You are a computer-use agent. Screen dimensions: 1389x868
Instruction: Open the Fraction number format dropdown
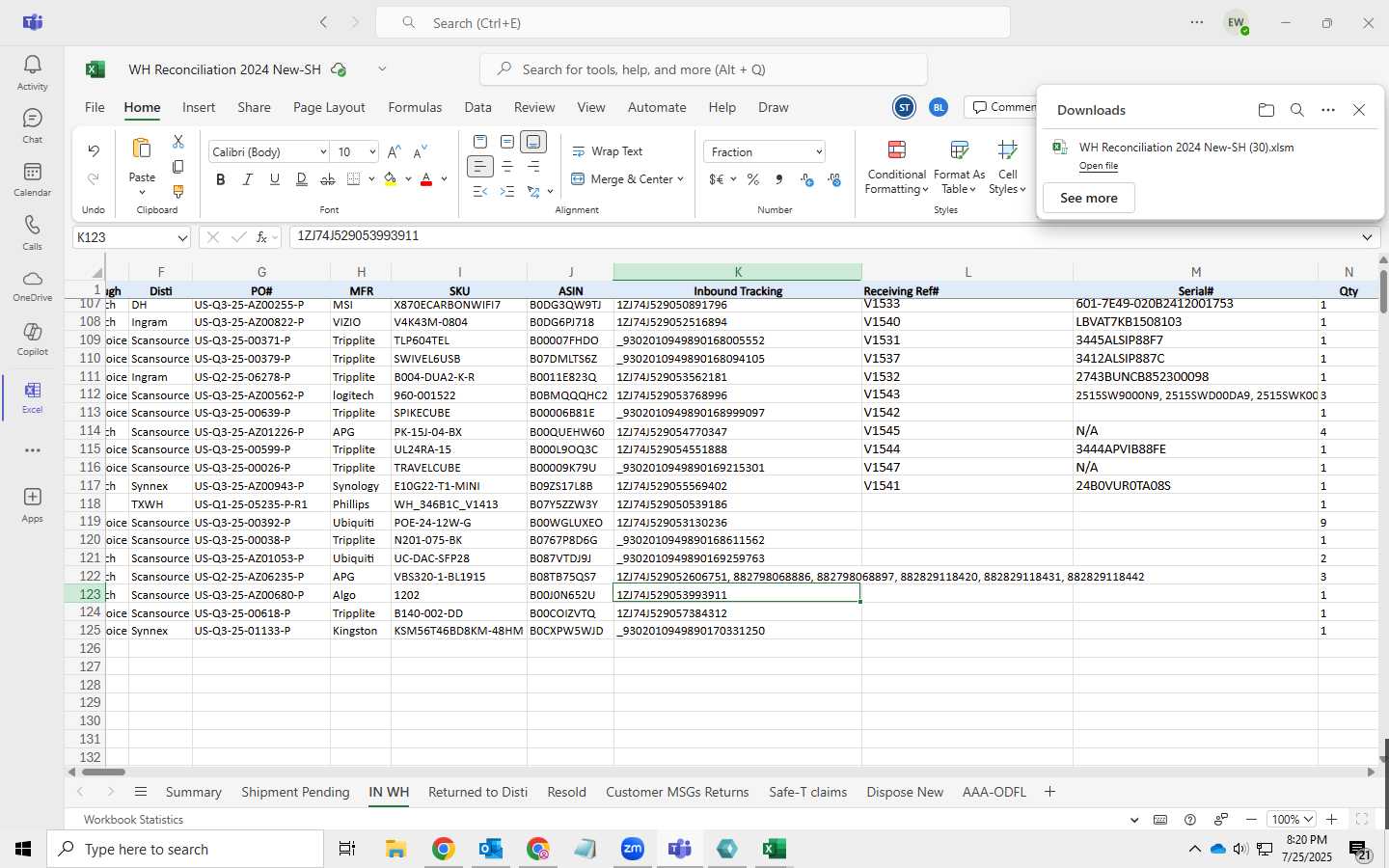[819, 152]
